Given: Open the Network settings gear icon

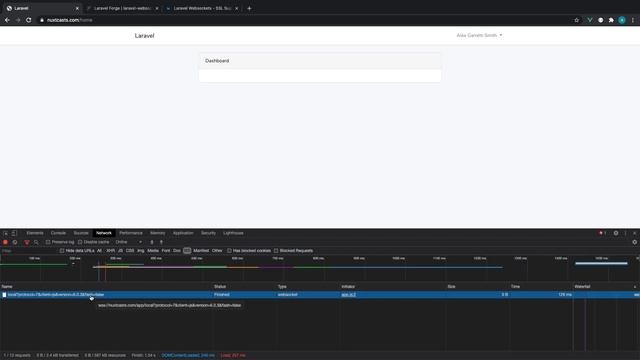Looking at the screenshot, I should pyautogui.click(x=635, y=242).
